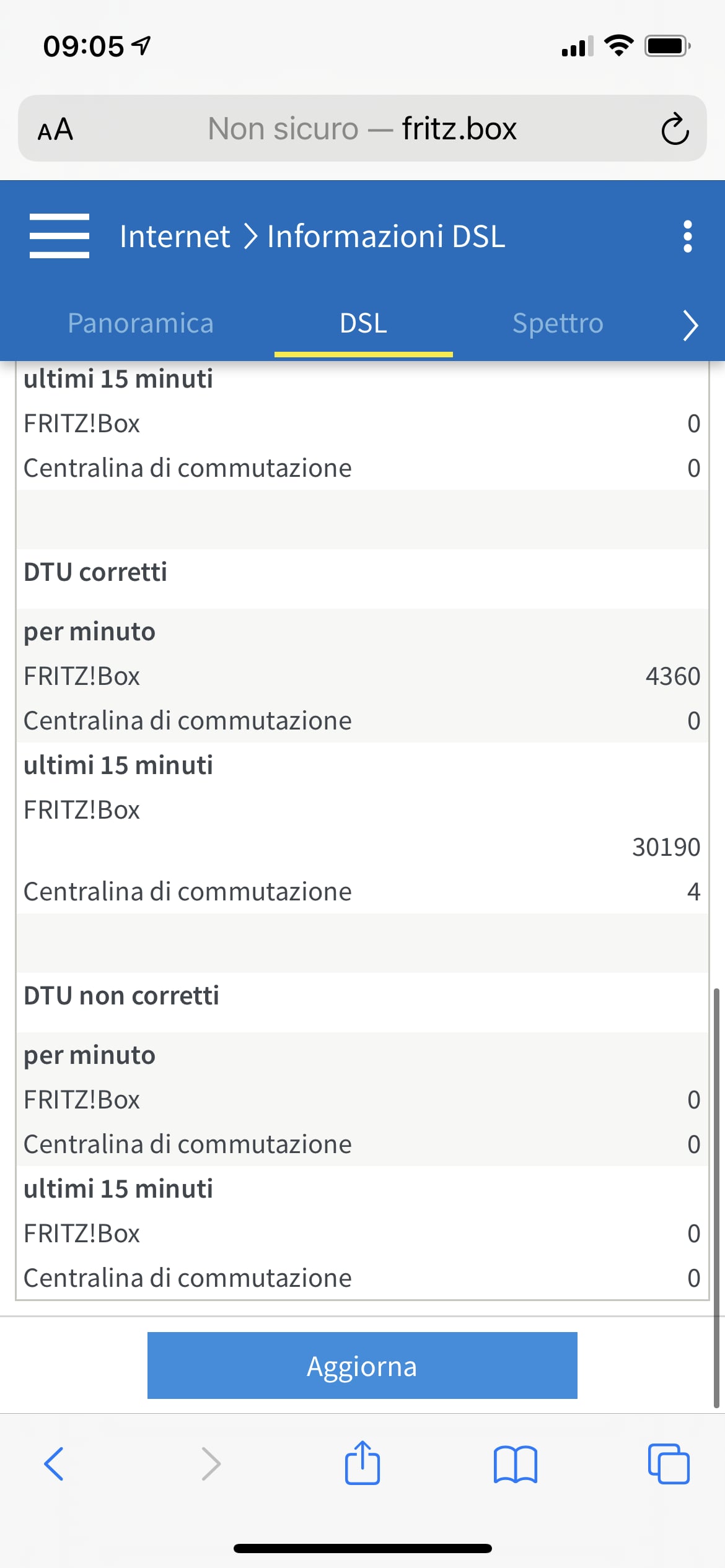
Task: Open the three-dot options menu
Action: [x=687, y=237]
